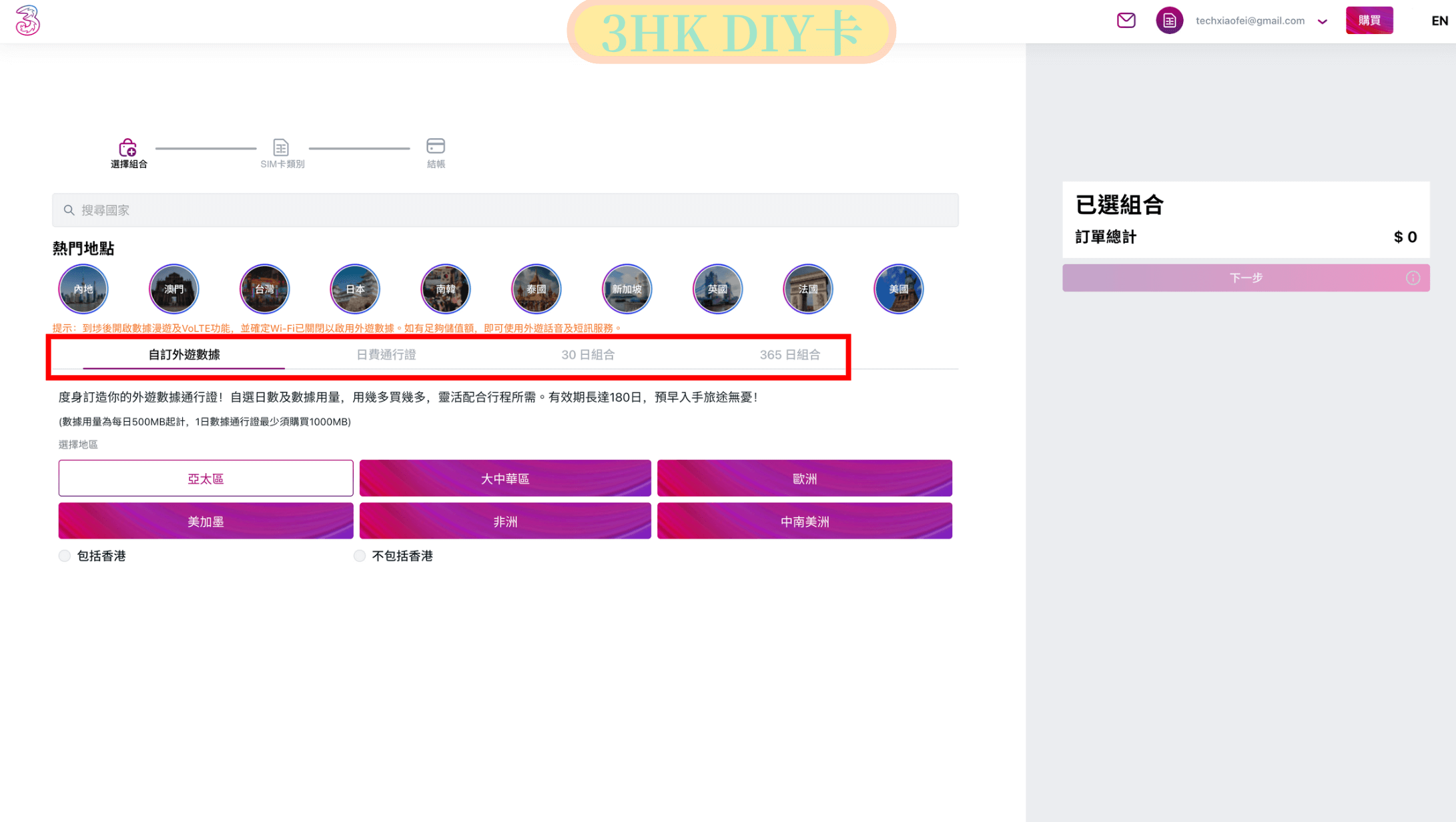
Task: Open the 365 日組合 tab
Action: click(790, 355)
